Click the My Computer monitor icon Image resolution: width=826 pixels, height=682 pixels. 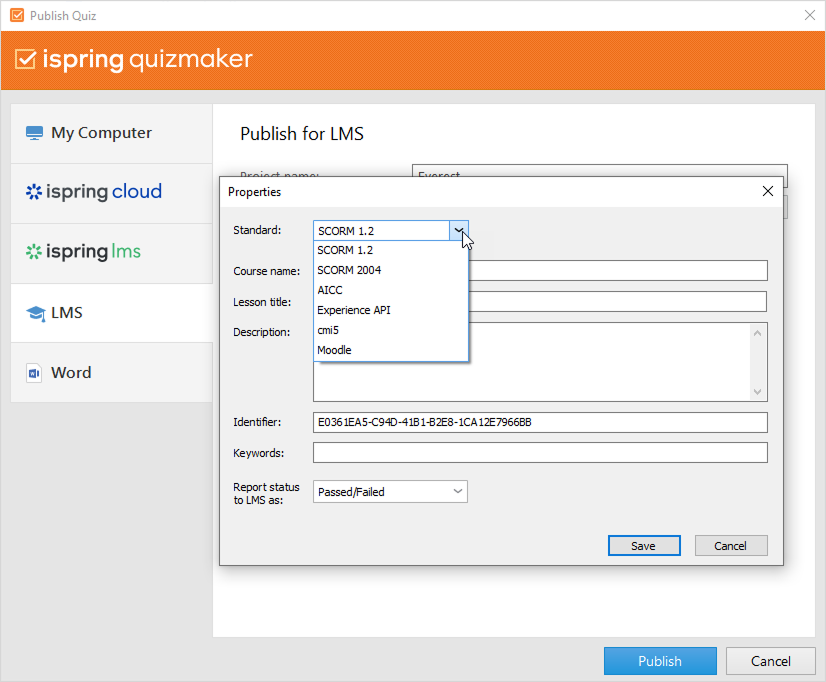[35, 133]
